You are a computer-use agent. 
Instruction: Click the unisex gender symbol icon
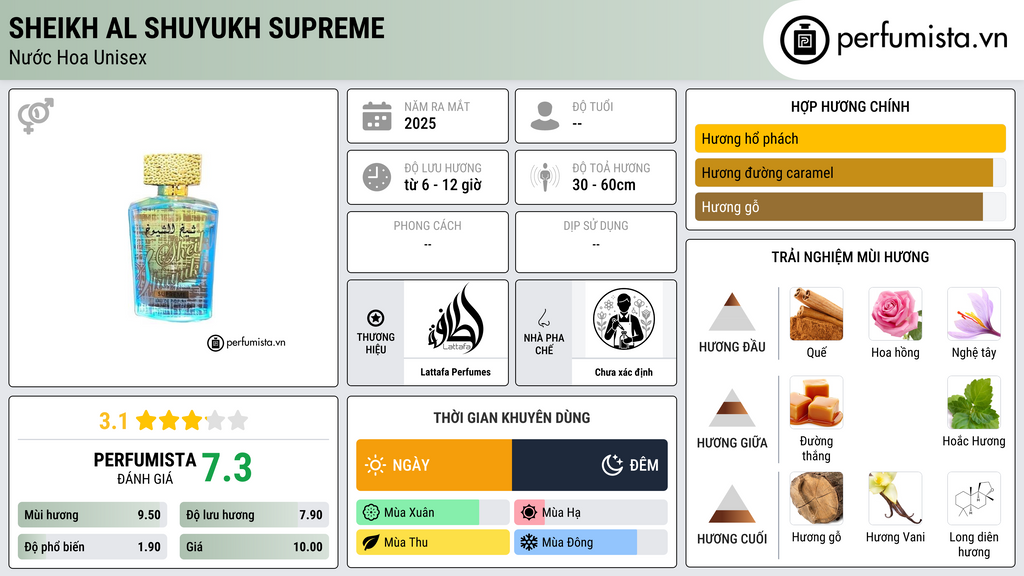click(35, 116)
